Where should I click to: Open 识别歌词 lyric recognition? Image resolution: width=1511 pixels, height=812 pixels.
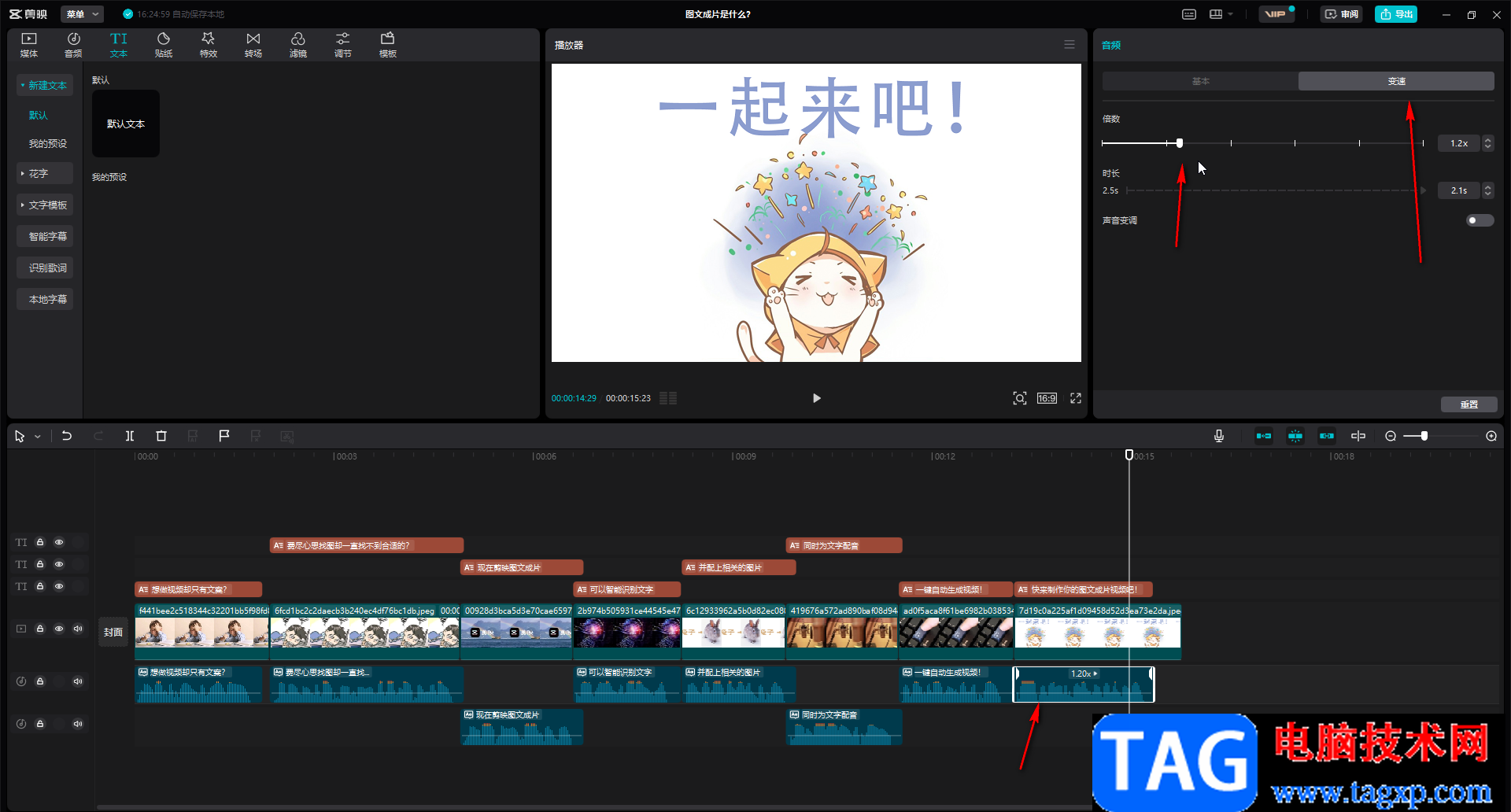[45, 268]
